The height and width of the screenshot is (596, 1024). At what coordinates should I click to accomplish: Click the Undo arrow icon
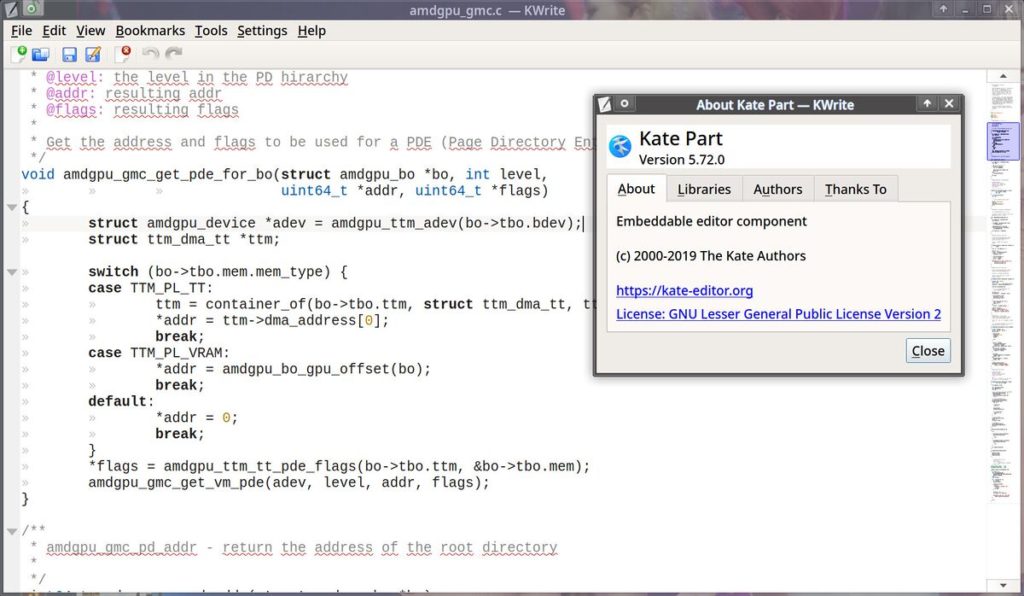click(x=150, y=54)
